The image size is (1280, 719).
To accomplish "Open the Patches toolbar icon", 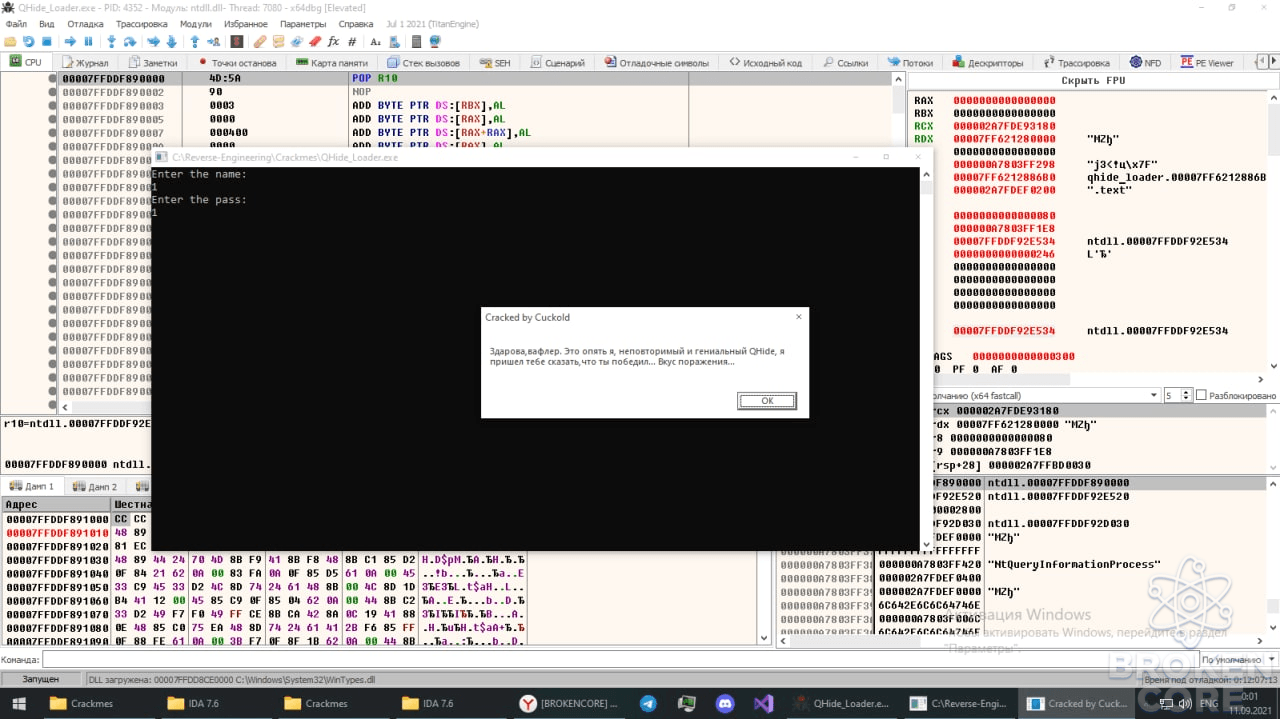I will 260,42.
